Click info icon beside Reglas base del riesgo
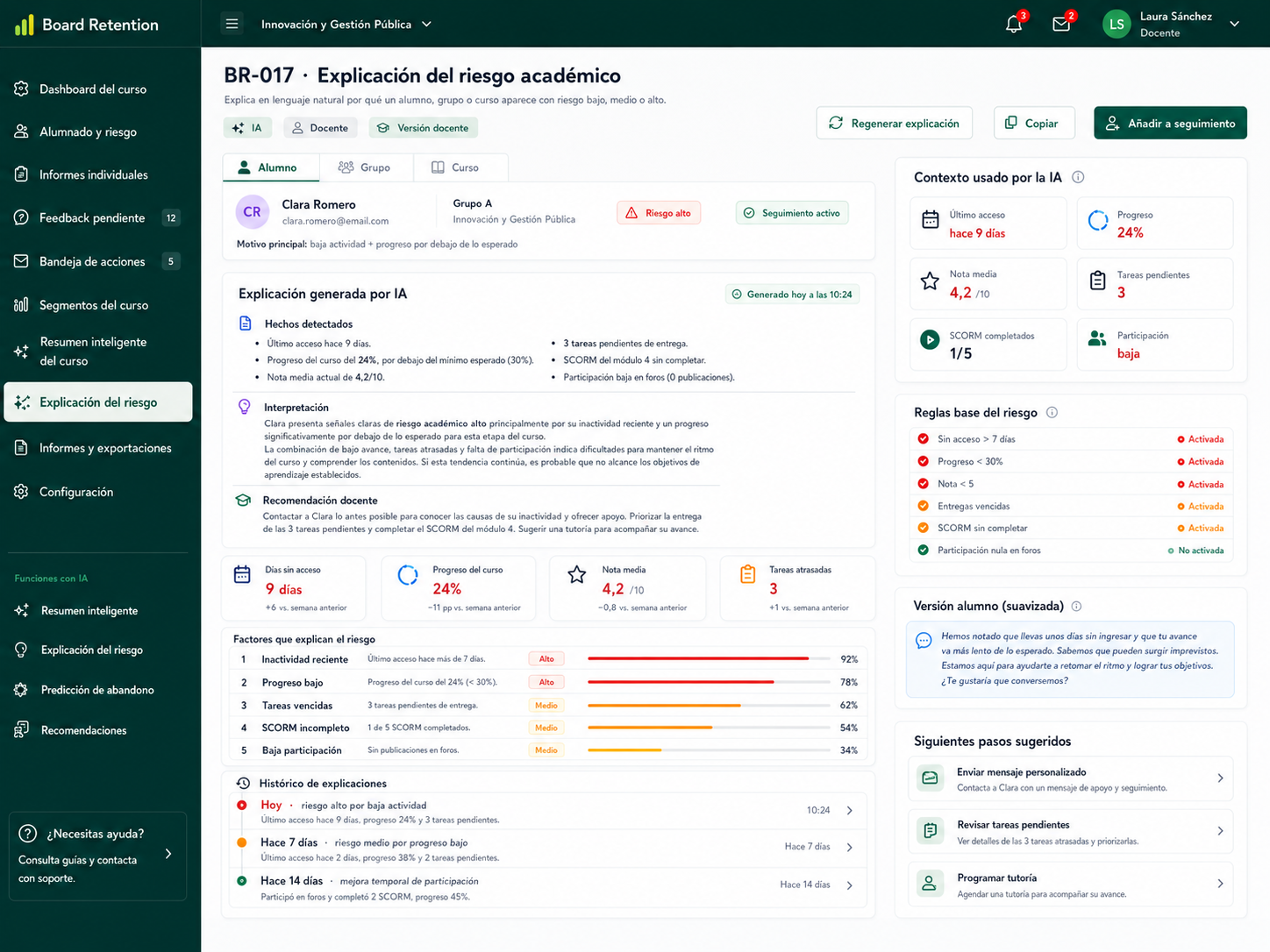 click(1052, 412)
